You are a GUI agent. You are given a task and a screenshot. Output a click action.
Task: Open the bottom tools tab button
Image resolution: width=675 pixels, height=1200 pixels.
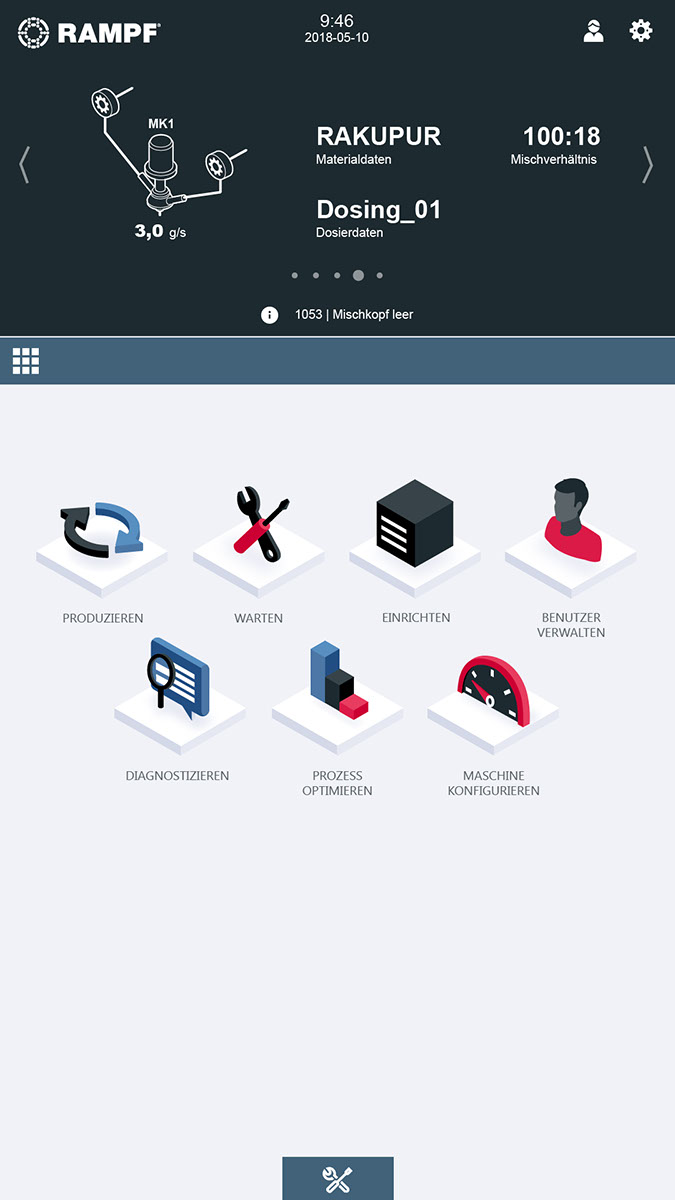pos(338,1179)
